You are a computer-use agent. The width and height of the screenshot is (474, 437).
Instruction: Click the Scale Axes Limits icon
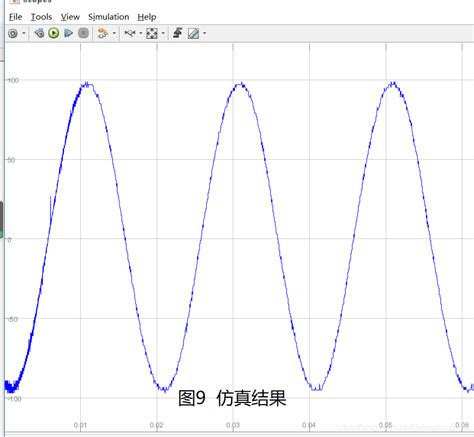152,33
